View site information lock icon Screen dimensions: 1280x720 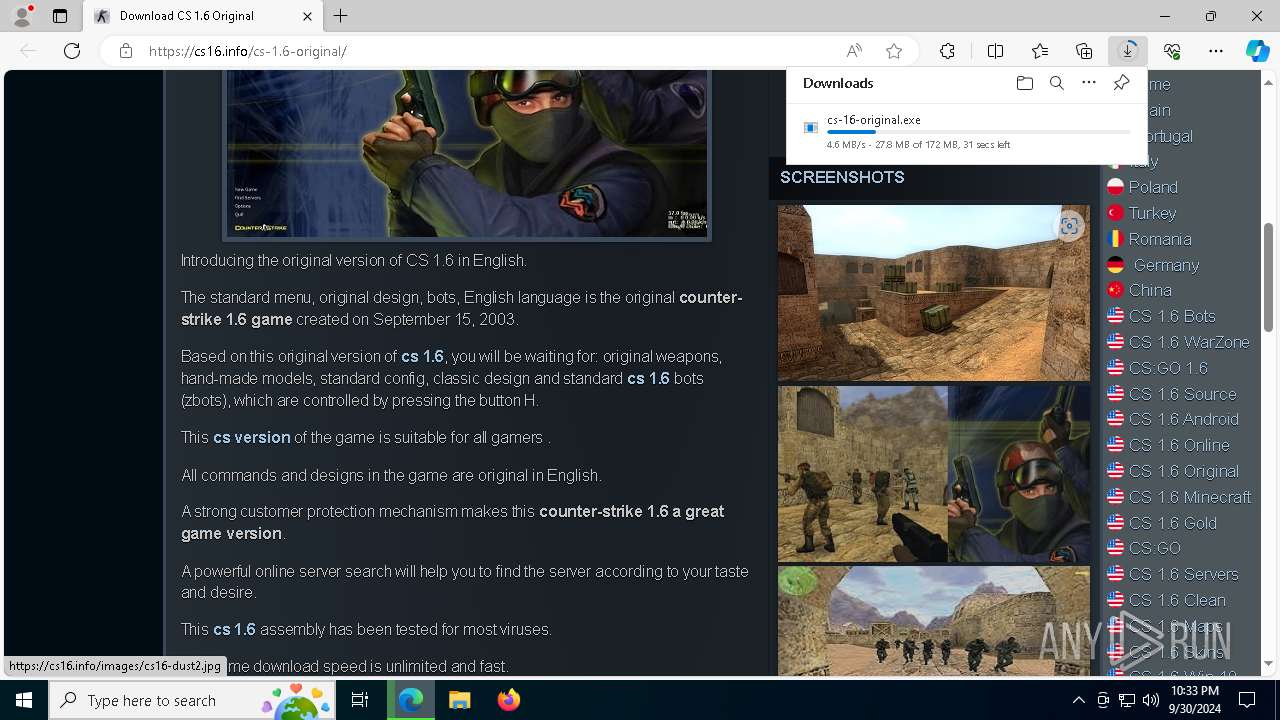[126, 51]
